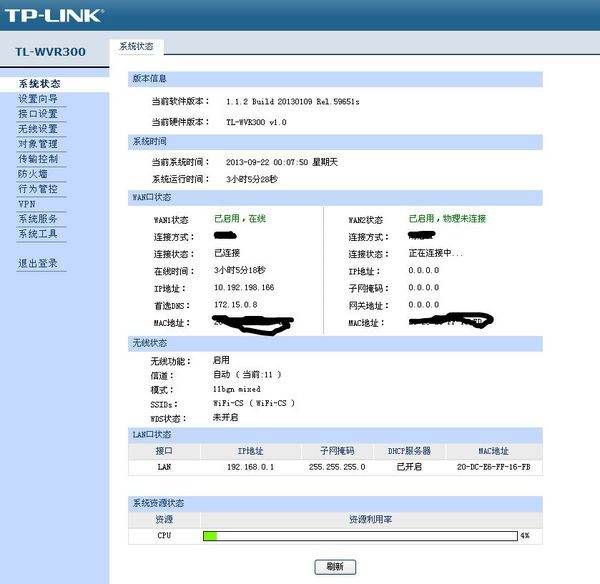This screenshot has height=584, width=600.
Task: Click the 资源利用率 column header
Action: 370,519
